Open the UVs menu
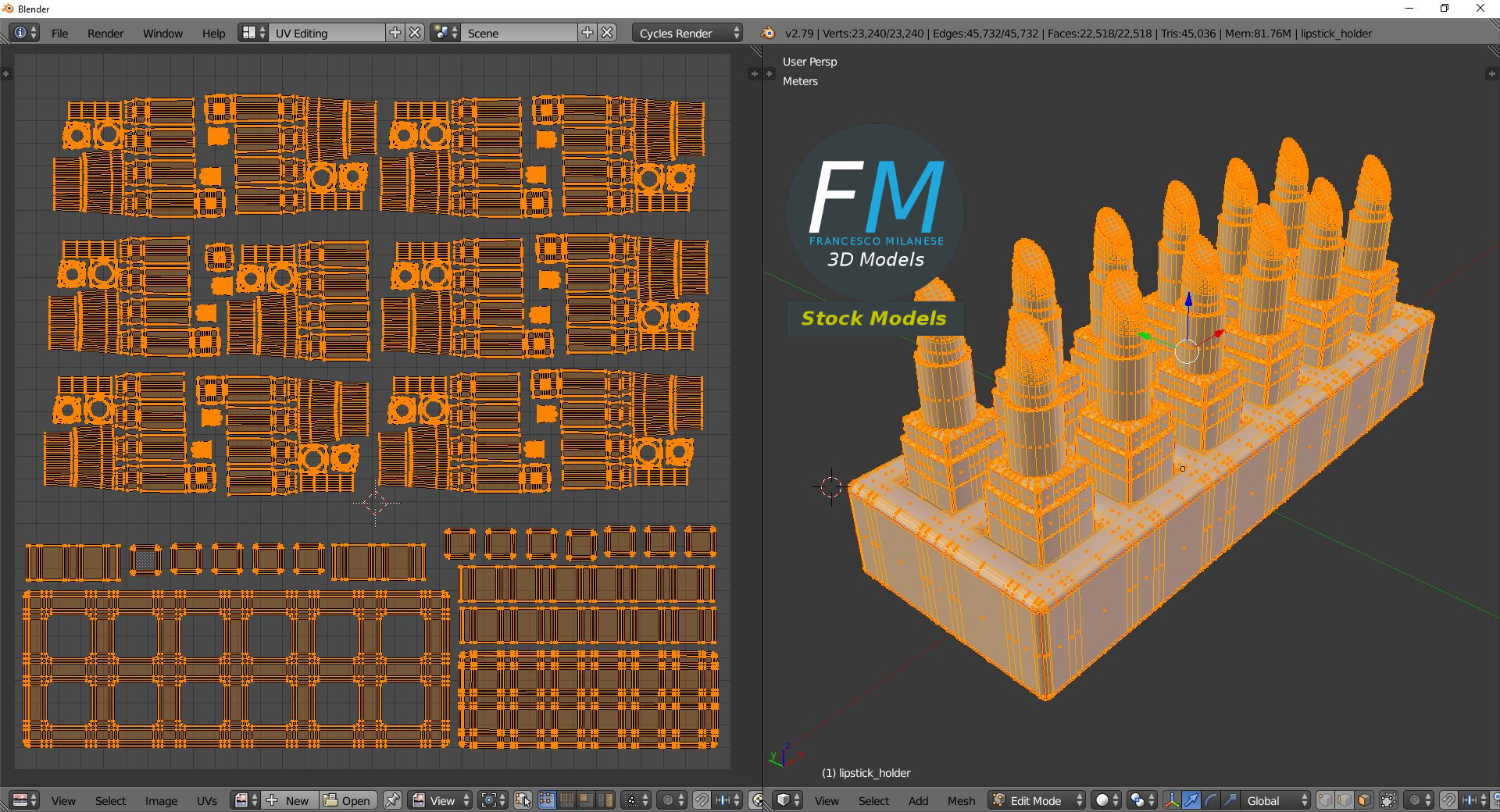This screenshot has width=1500, height=812. 207,801
